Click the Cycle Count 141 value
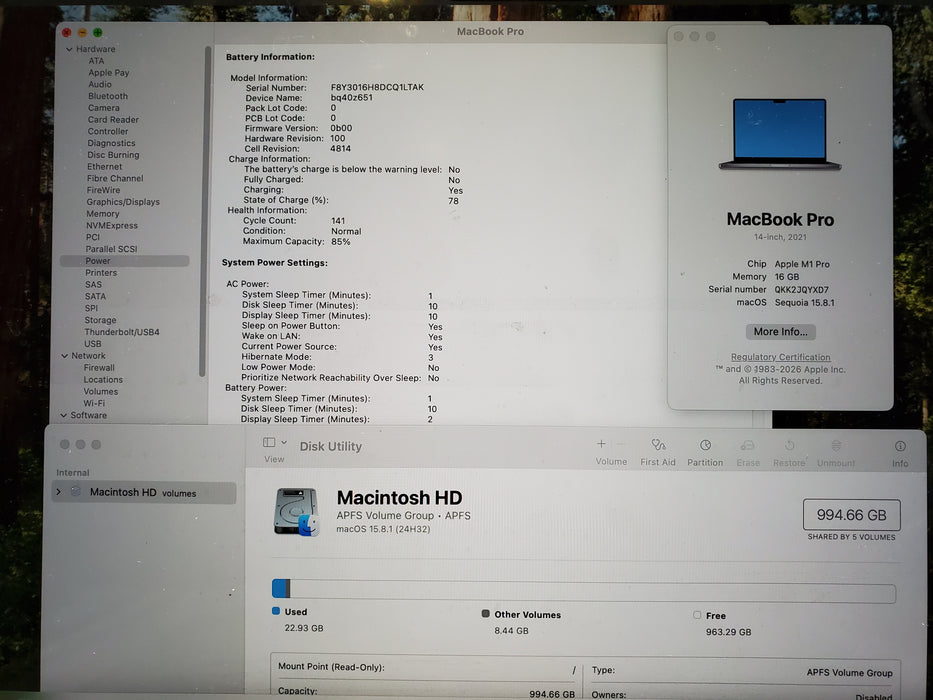This screenshot has width=933, height=700. [338, 221]
